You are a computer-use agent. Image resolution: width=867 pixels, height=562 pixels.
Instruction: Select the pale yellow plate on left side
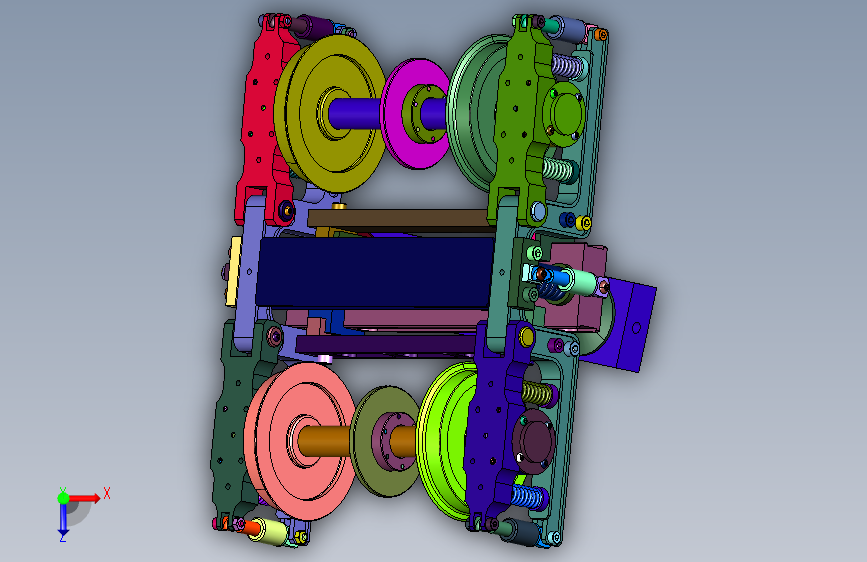click(233, 272)
